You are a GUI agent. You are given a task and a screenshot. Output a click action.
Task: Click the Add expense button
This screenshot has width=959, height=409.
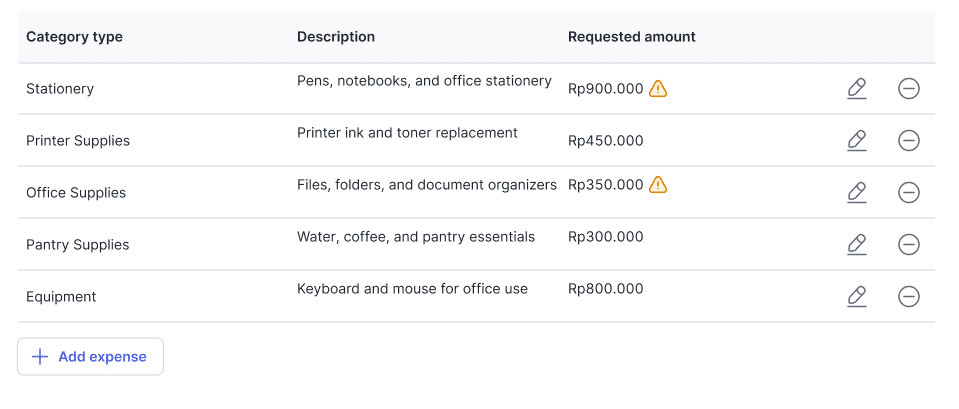tap(90, 357)
